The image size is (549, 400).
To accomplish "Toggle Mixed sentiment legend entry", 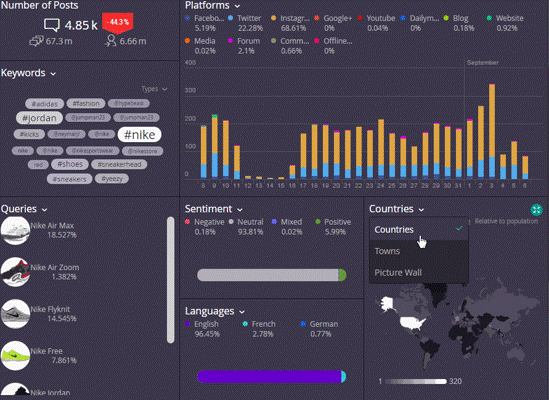I will [287, 227].
